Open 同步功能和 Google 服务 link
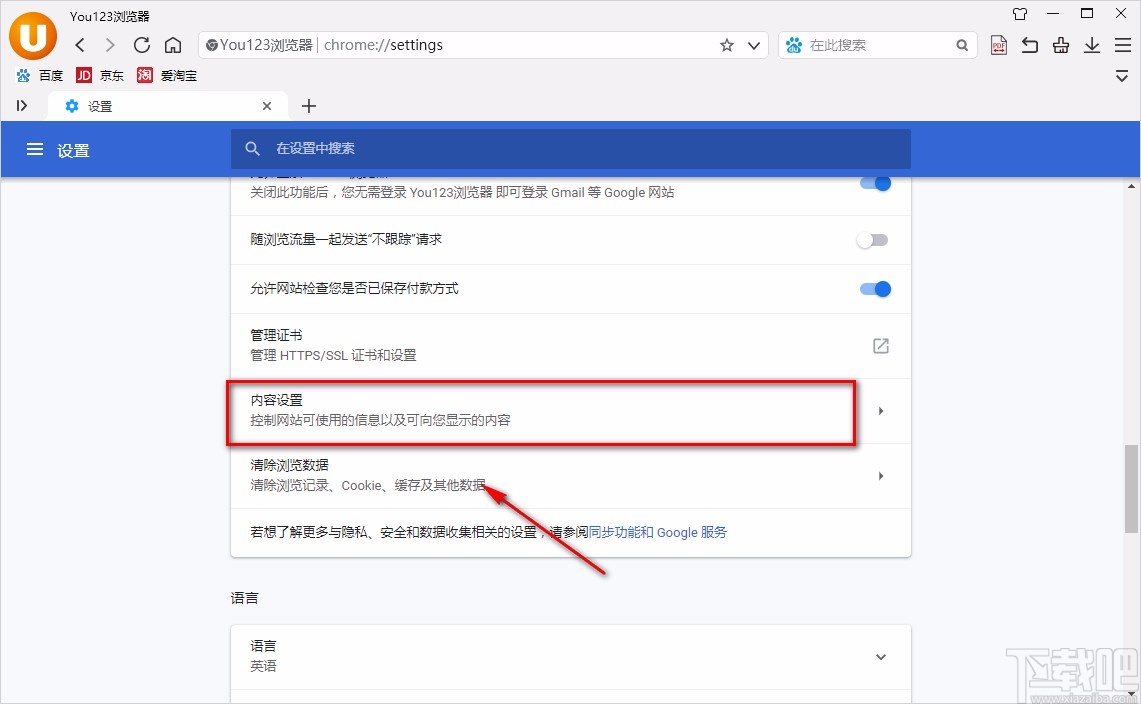Viewport: 1141px width, 704px height. click(657, 532)
